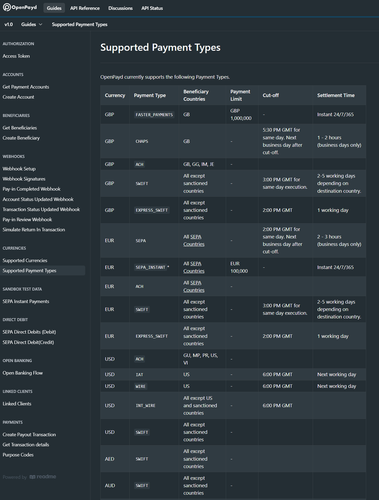Click the GBP 1,000,000 payment limit cell
This screenshot has width=379, height=500.
241,114
